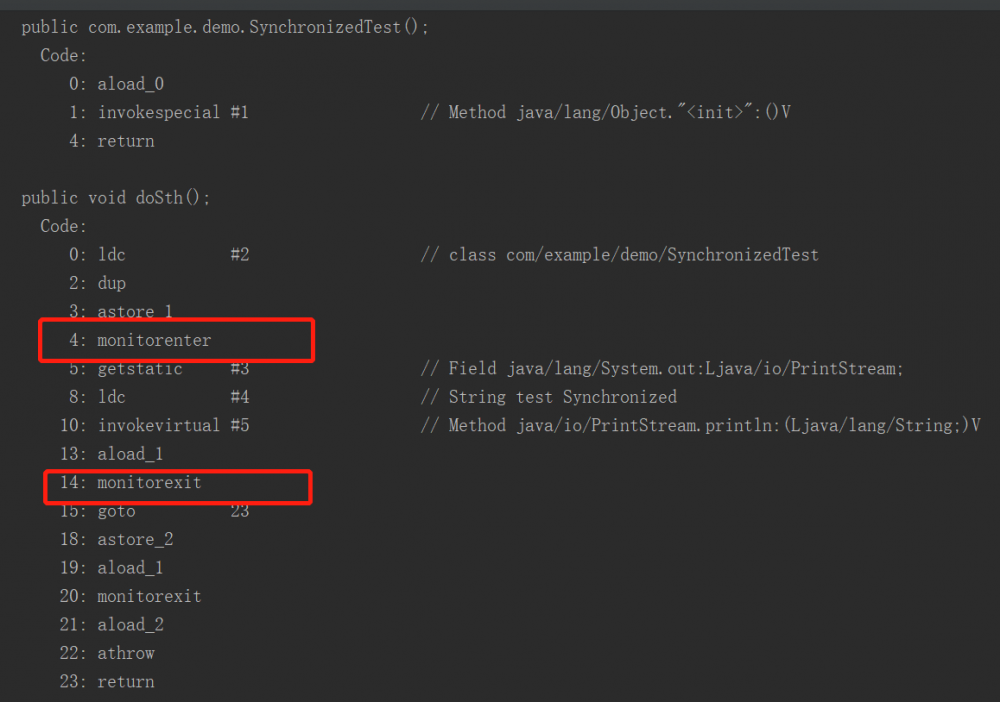Click the PrintStream.println method comment
1000x702 pixels.
701,426
